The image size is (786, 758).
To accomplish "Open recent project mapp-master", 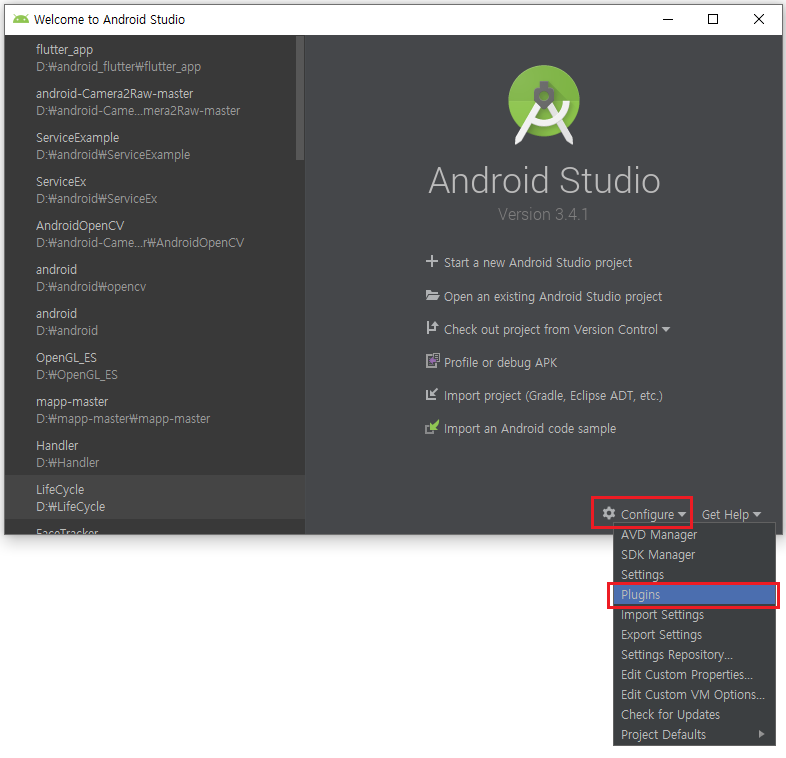I will (x=155, y=410).
